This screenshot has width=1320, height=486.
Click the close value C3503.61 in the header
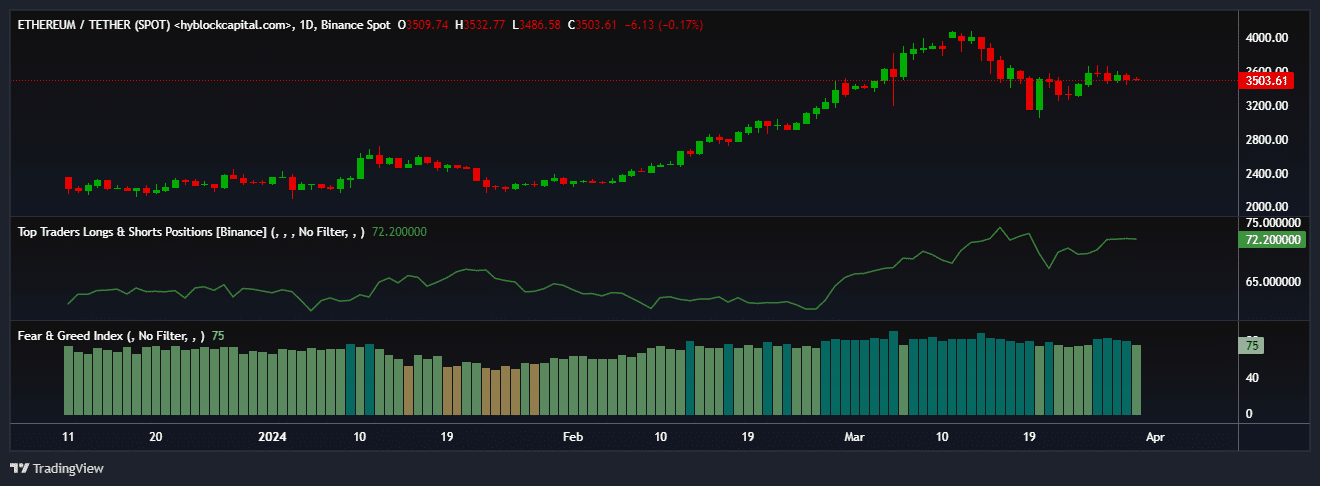pos(592,25)
